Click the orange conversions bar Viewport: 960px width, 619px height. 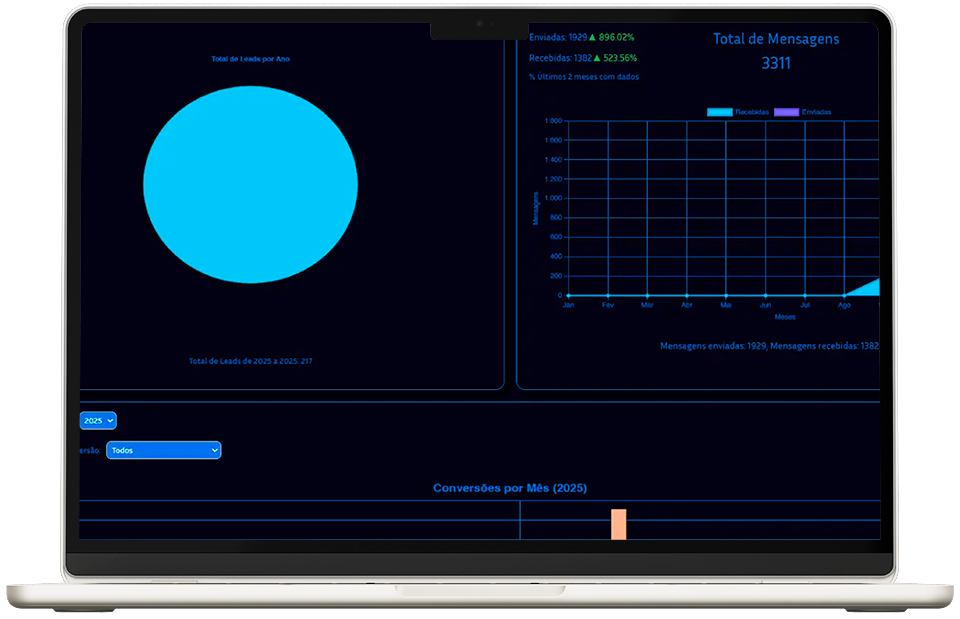[619, 524]
